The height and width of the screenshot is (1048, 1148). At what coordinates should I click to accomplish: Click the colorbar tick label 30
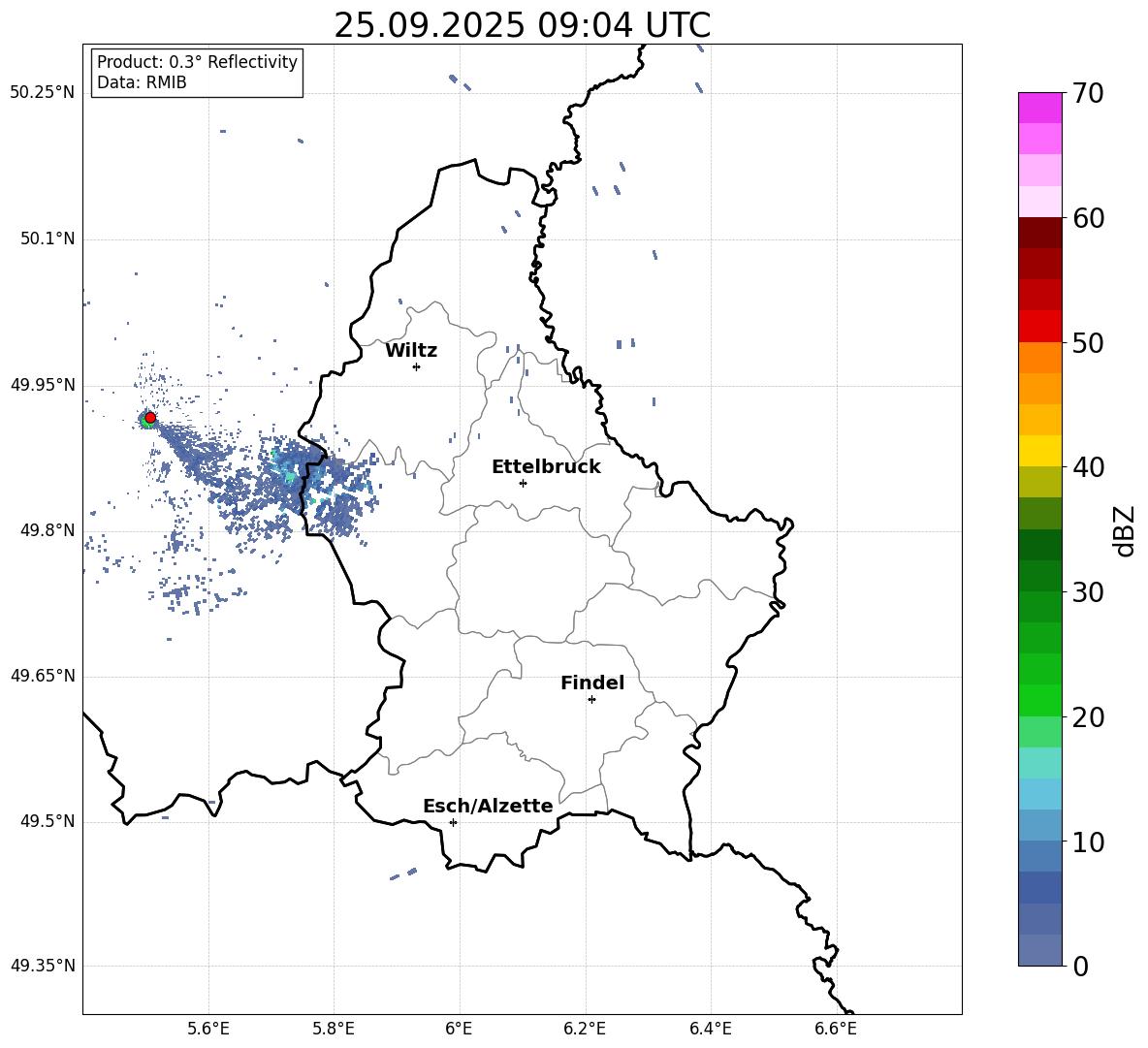coord(1089,592)
